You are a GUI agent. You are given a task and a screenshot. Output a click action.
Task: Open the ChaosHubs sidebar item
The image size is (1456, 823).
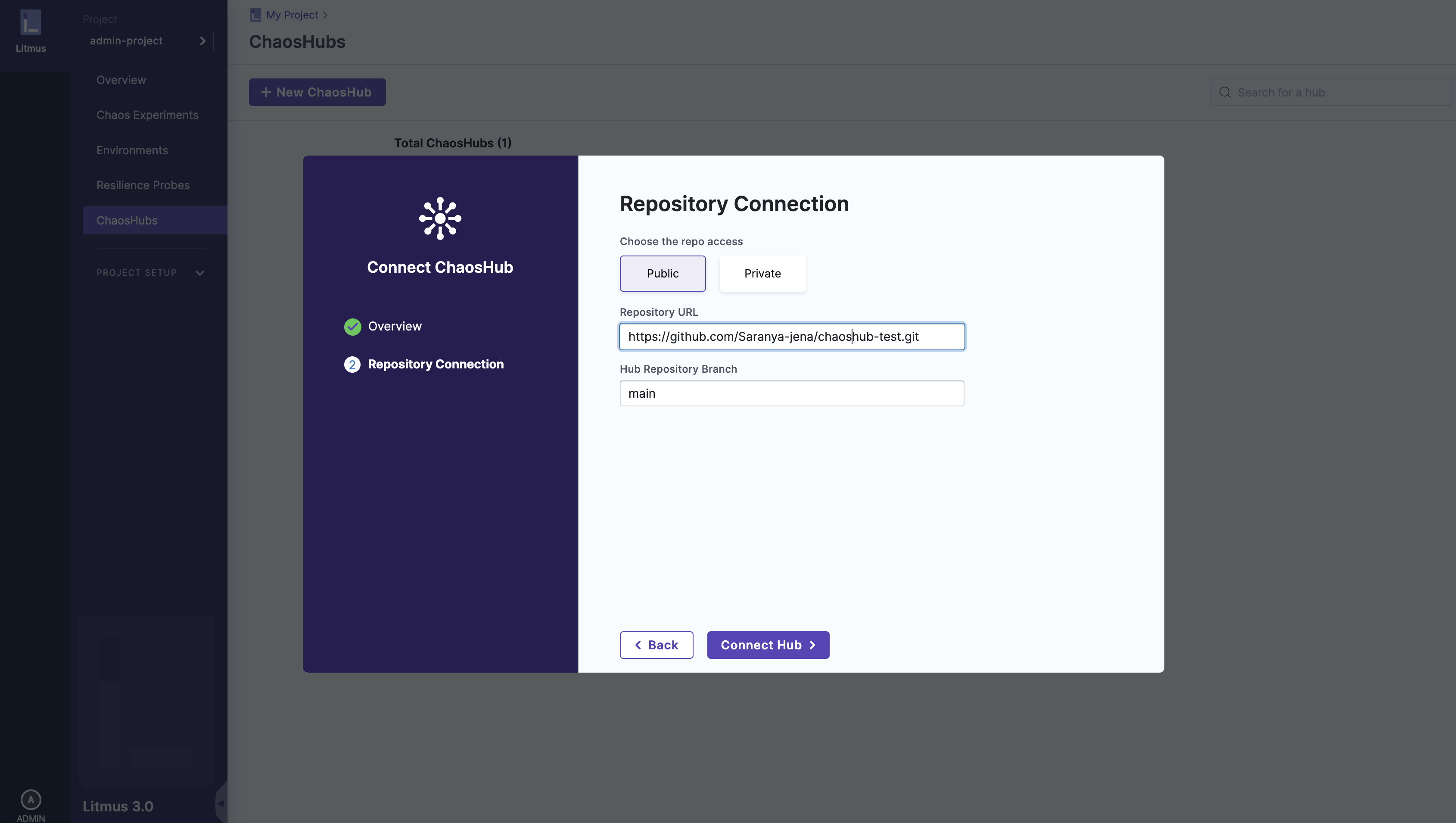(x=127, y=221)
